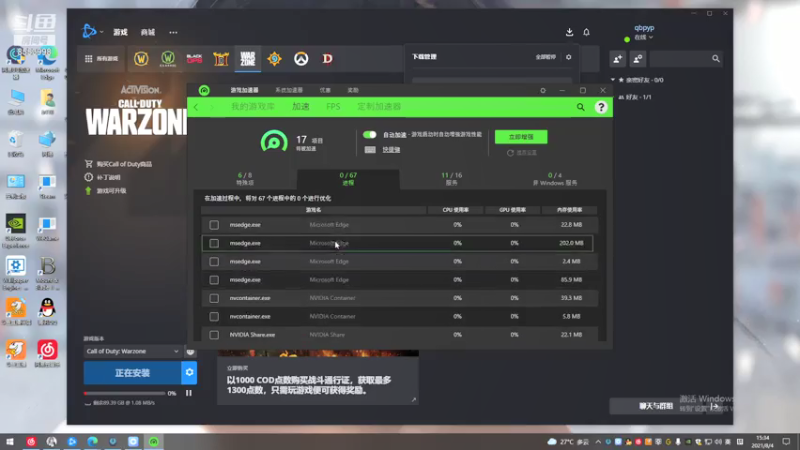Open 定制加速器 sub-tab
800x450 pixels.
(379, 107)
